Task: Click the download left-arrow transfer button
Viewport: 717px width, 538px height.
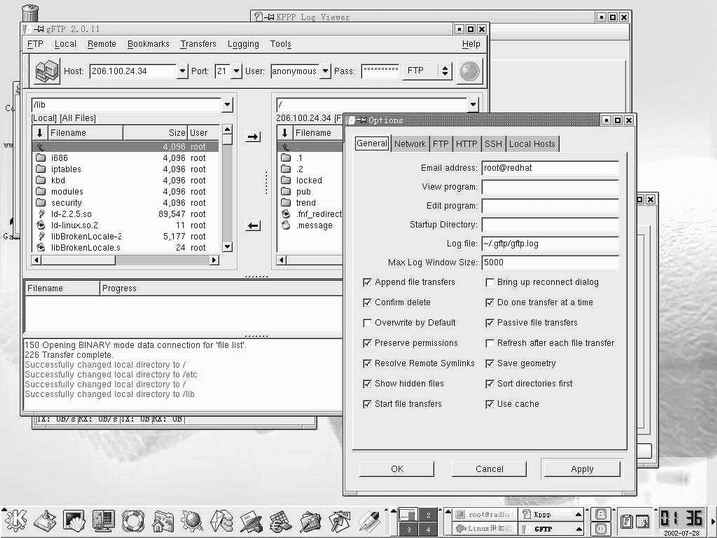Action: click(x=253, y=226)
